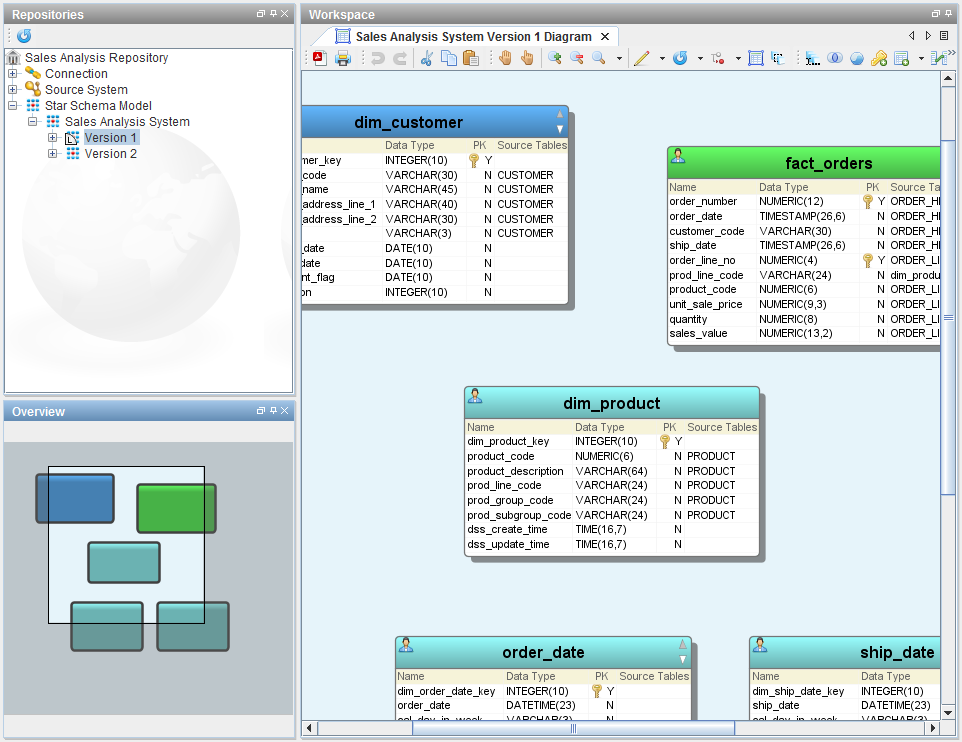Select Source System in repository tree
This screenshot has width=962, height=742.
coord(85,90)
